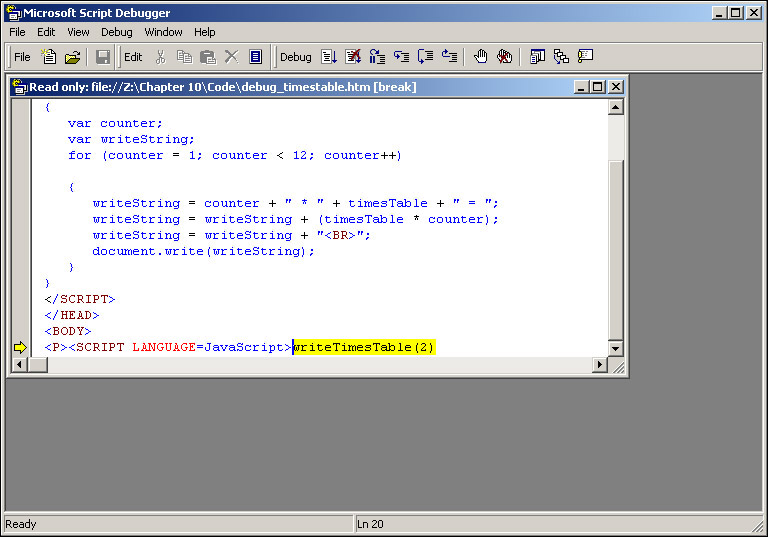Open the Command Window icon
Viewport: 768px width, 537px height.
coord(585,57)
